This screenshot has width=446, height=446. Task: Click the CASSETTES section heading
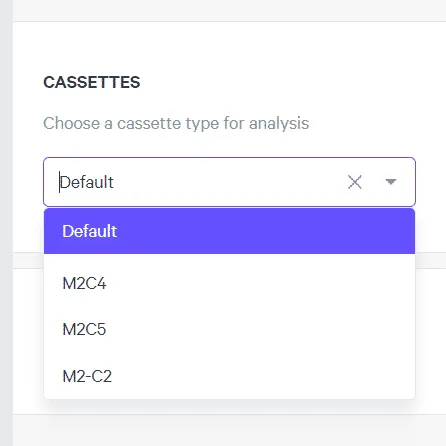[92, 82]
